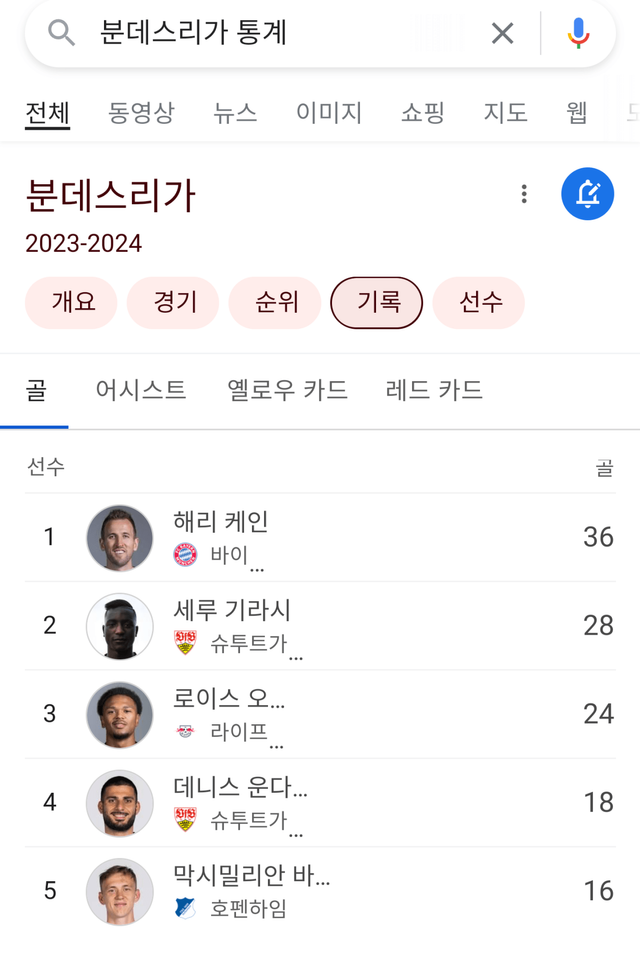The height and width of the screenshot is (953, 640).
Task: Select the 어시스트 stats tab
Action: (141, 390)
